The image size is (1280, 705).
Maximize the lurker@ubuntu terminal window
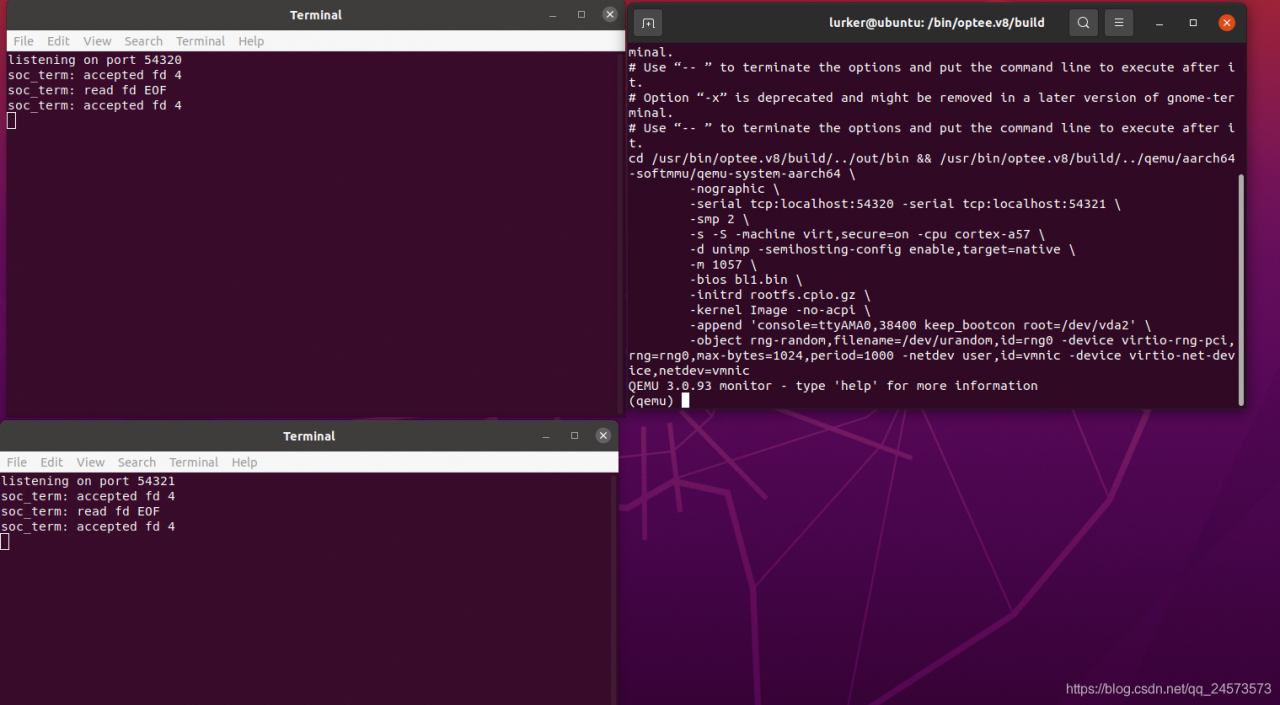coord(1193,23)
